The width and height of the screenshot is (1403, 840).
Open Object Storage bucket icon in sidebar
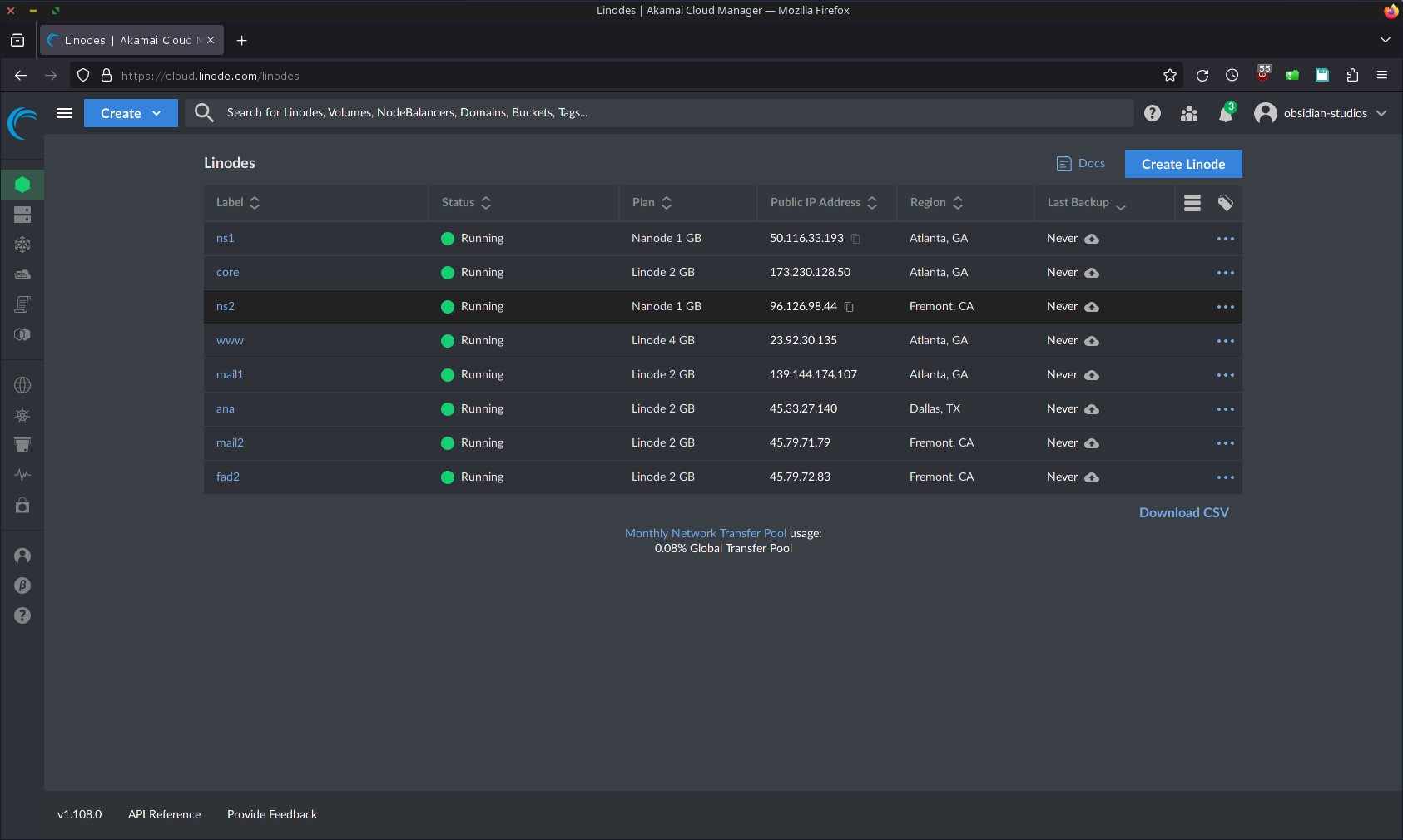click(22, 445)
